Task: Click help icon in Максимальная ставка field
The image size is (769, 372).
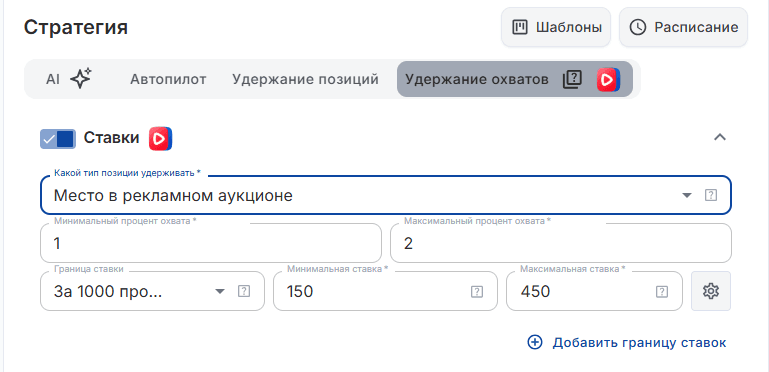Action: [x=662, y=292]
